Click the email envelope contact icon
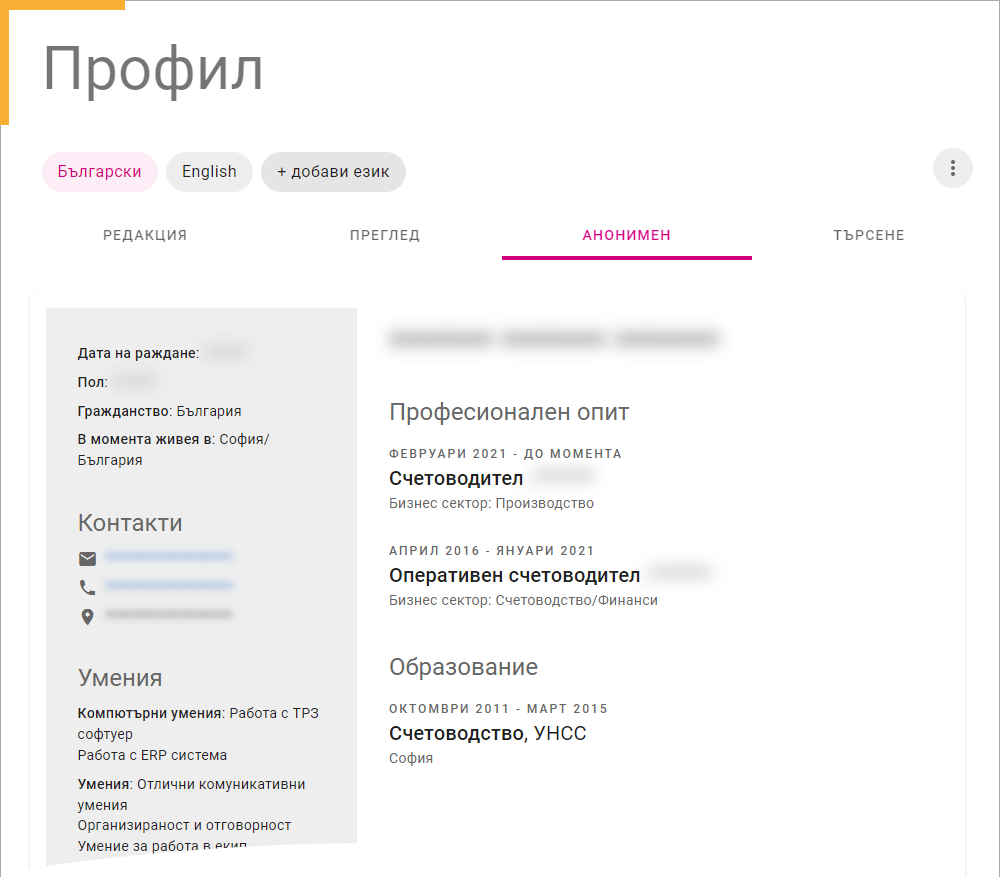Screen dimensions: 1000x877 (x=87, y=559)
